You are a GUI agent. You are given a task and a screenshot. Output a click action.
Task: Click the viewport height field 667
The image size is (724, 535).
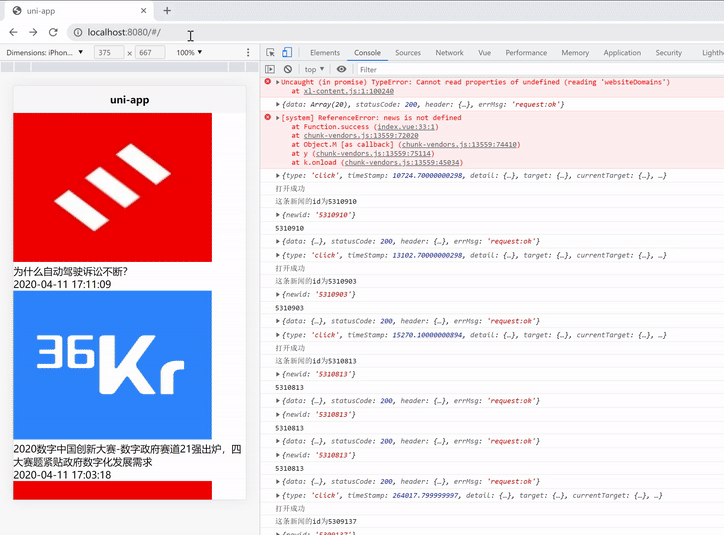coord(150,53)
